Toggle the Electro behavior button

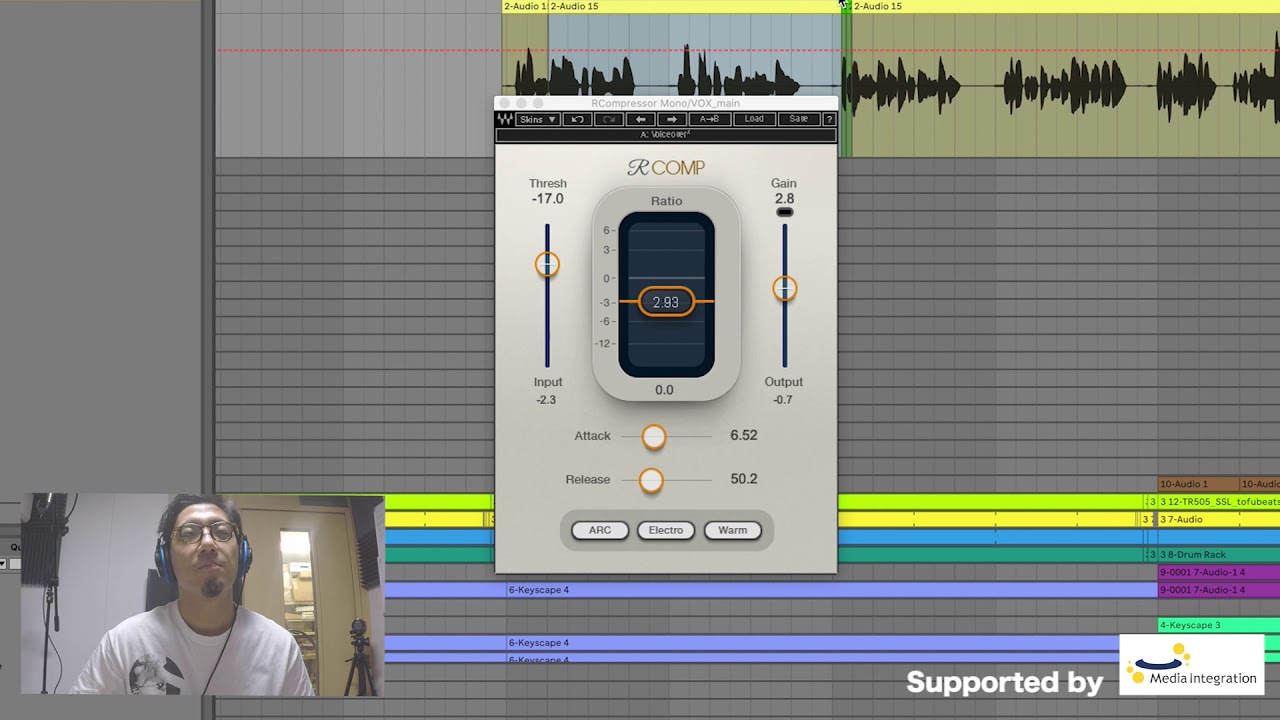tap(666, 530)
